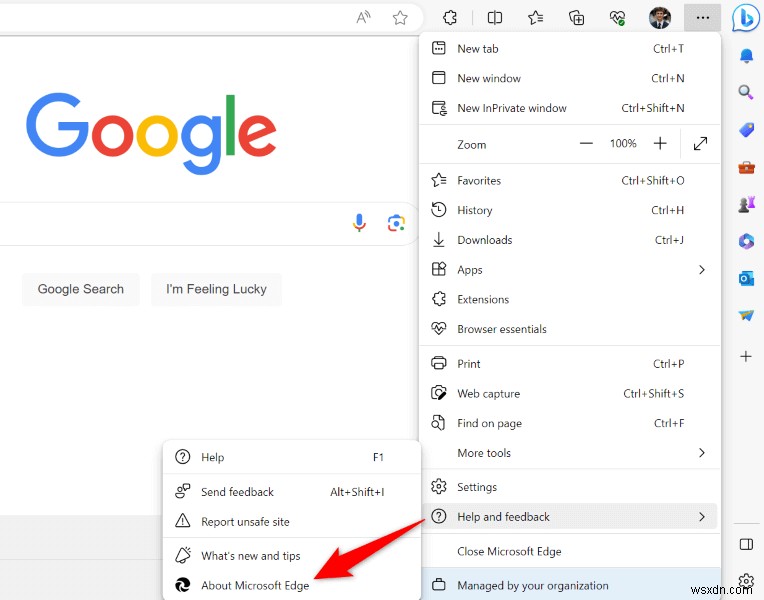The image size is (764, 600).
Task: Expand Help and feedback submenu arrow
Action: tap(702, 517)
